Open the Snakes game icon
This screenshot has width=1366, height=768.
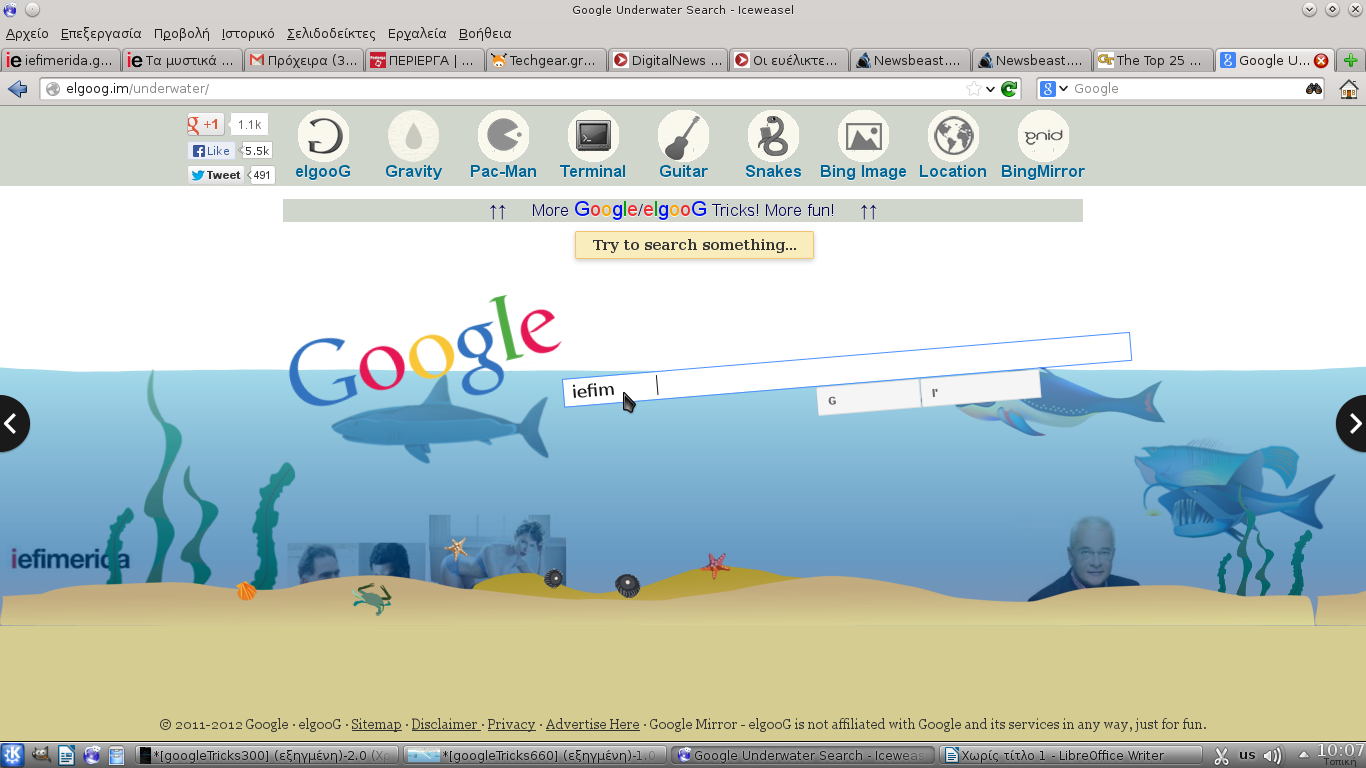tap(773, 136)
